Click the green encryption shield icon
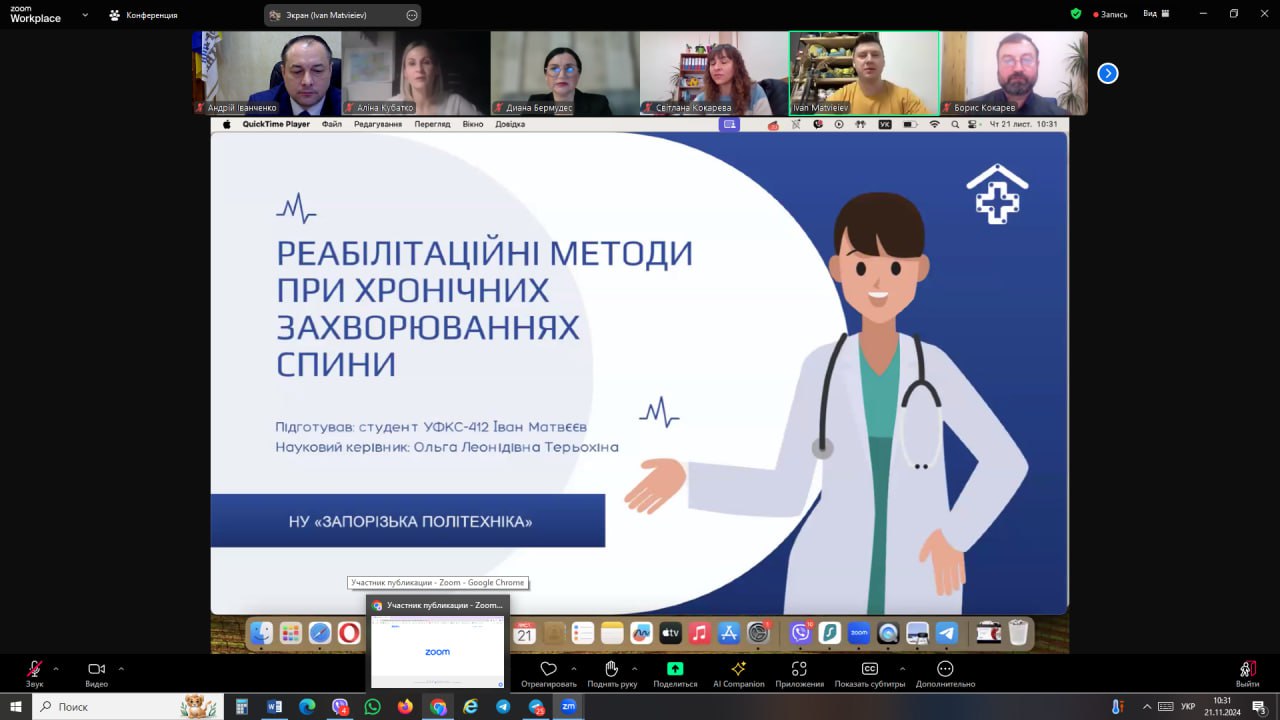Screen dimensions: 1280x720 (x=1076, y=14)
